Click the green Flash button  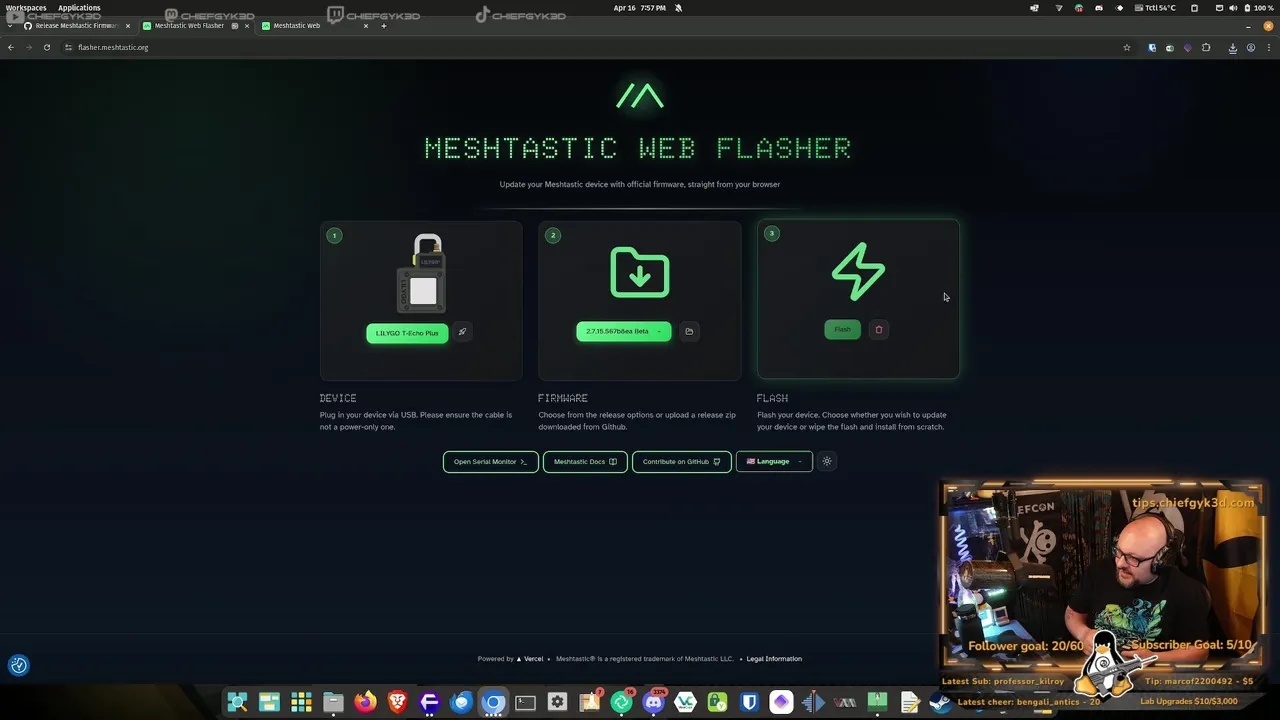pyautogui.click(x=842, y=329)
